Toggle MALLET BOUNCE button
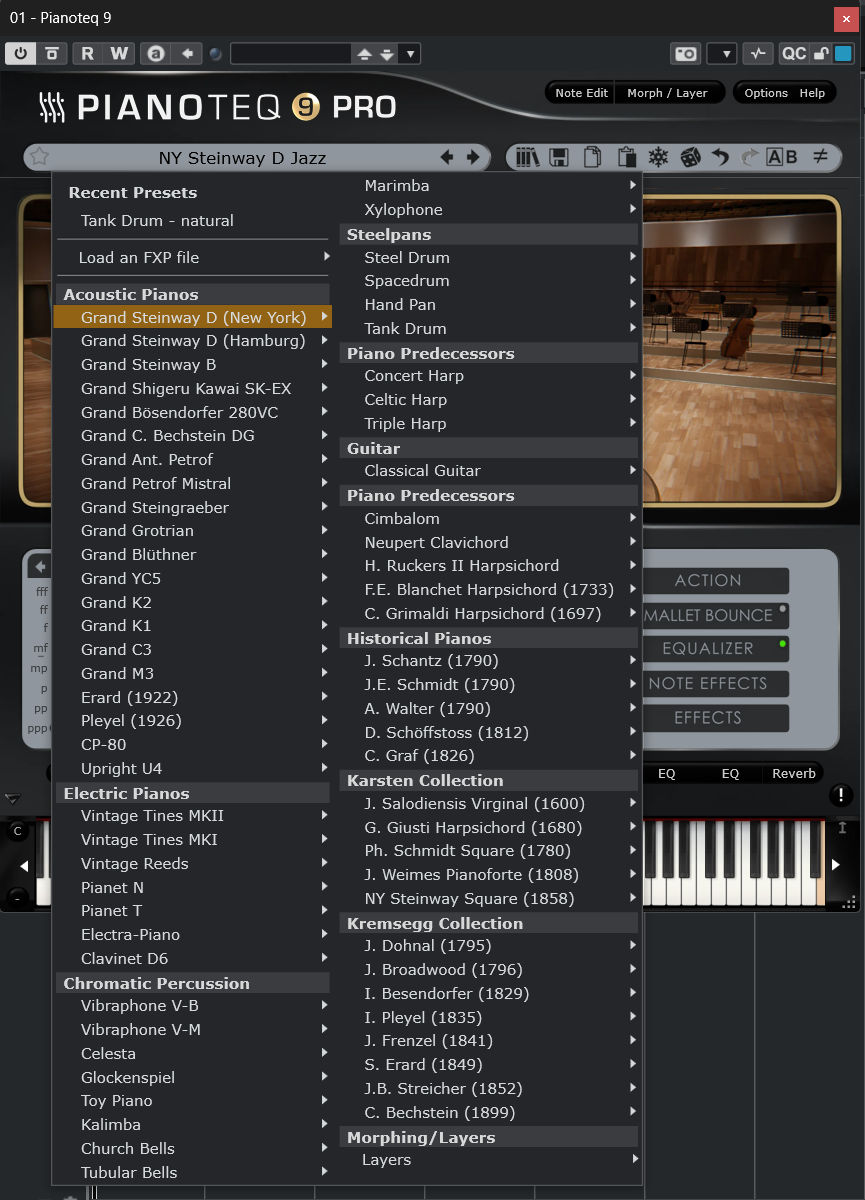 pos(716,615)
